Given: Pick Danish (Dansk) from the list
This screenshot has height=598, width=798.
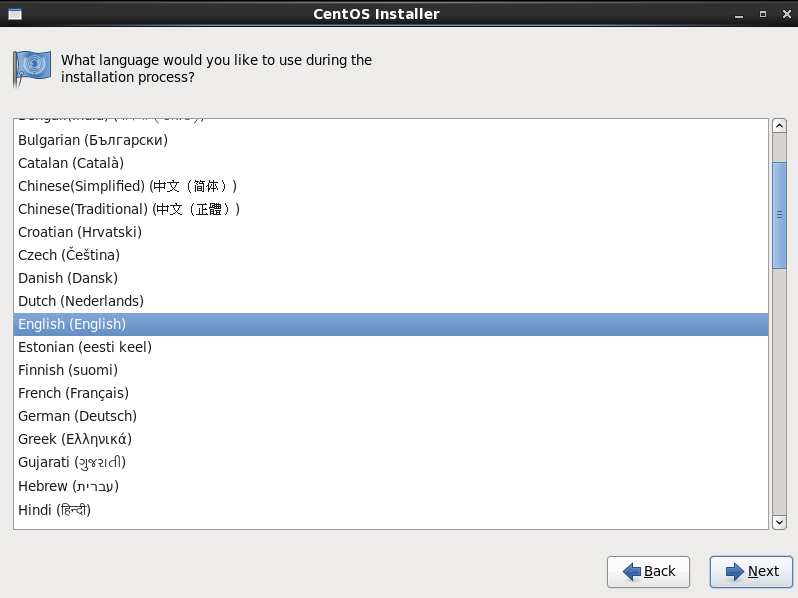Looking at the screenshot, I should (391, 278).
